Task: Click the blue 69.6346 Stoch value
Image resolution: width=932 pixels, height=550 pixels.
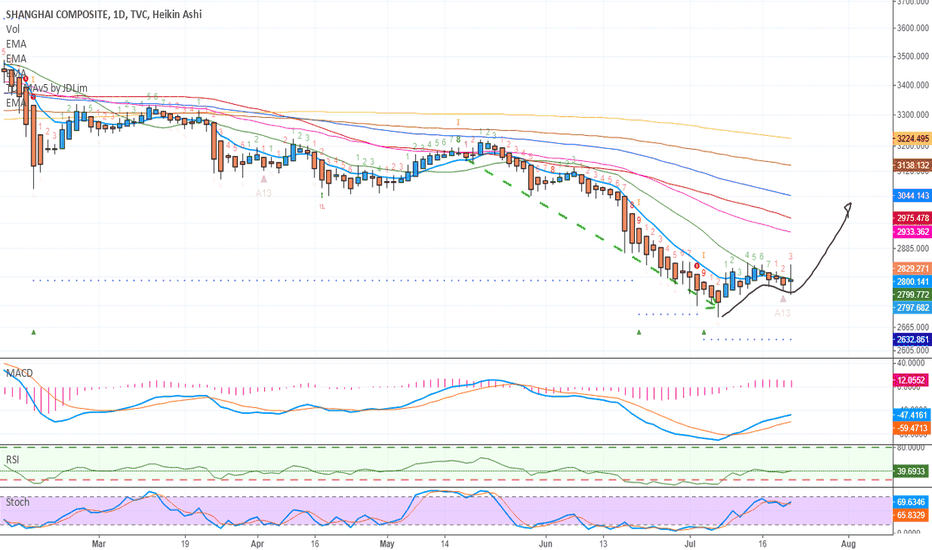Action: click(911, 502)
